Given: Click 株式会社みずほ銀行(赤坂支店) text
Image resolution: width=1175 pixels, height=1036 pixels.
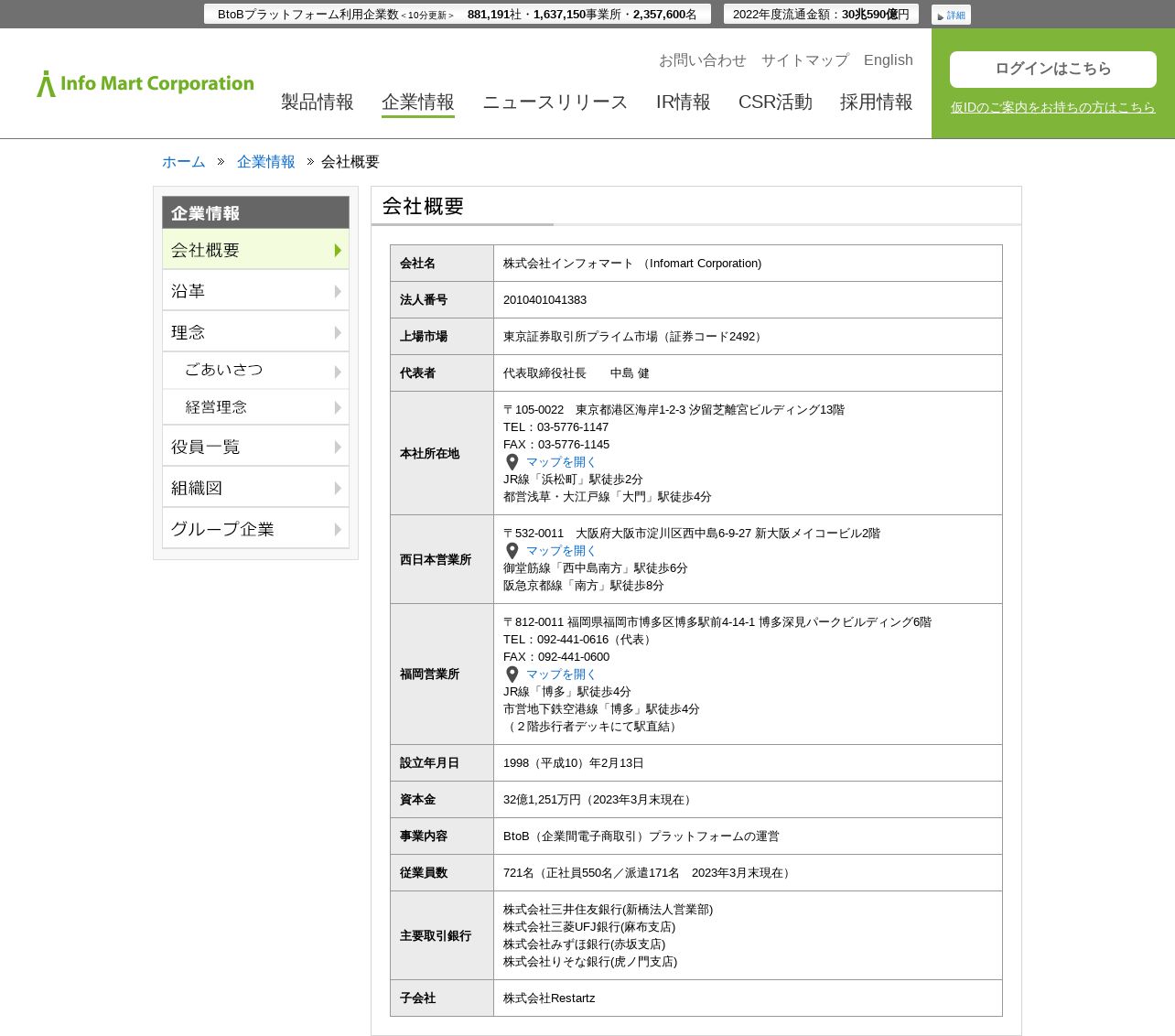Looking at the screenshot, I should (x=584, y=944).
